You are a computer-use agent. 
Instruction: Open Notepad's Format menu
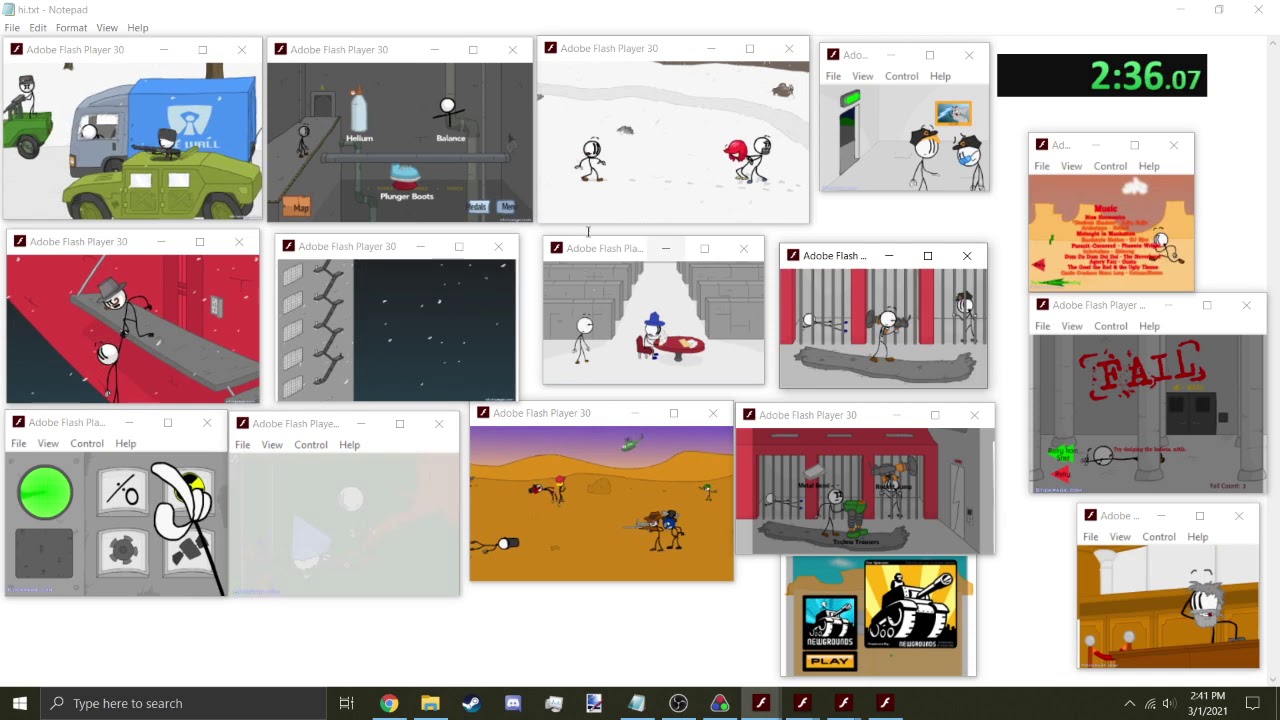point(71,28)
